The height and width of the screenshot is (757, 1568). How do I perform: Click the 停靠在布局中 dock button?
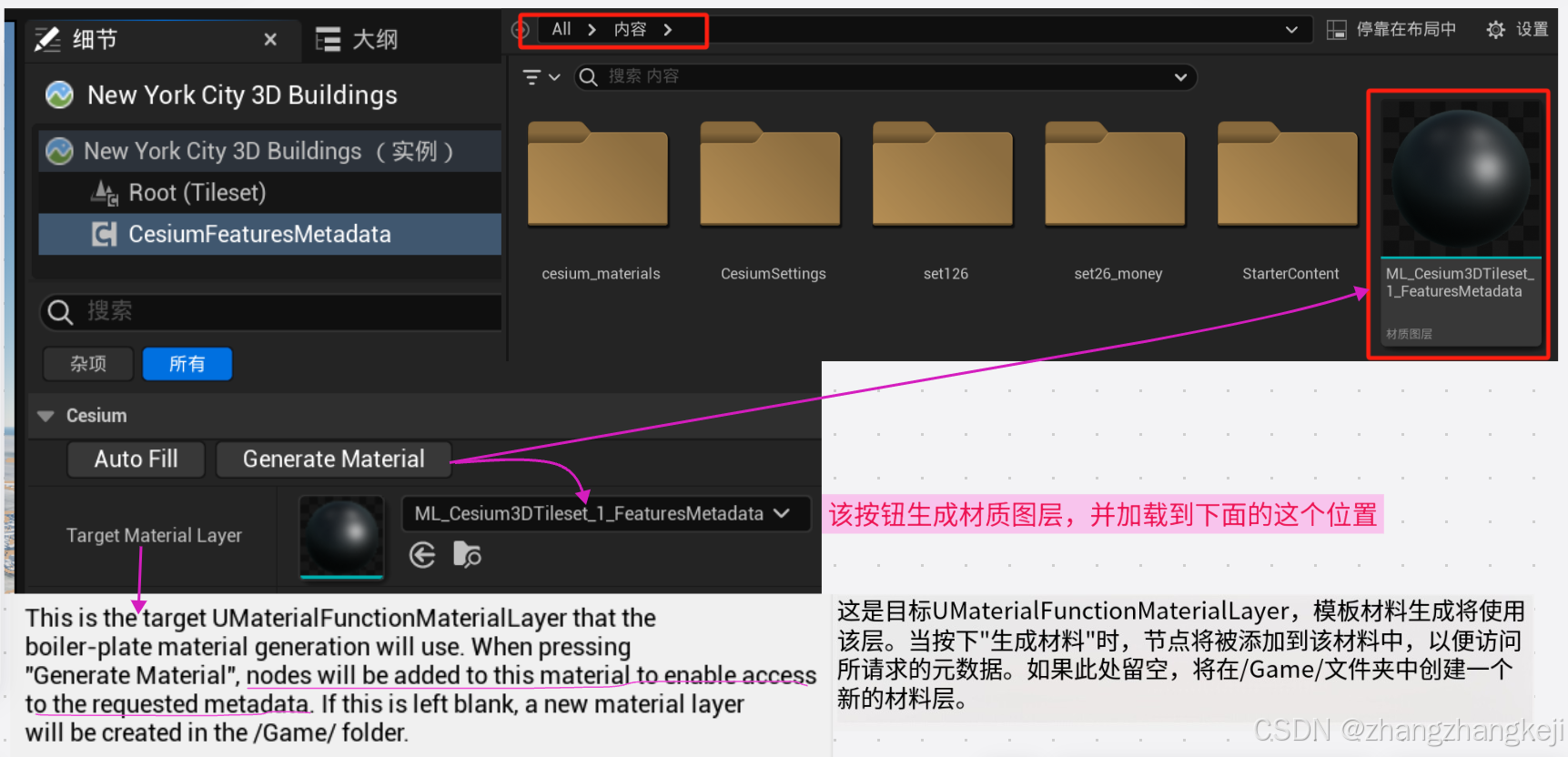tap(1391, 29)
